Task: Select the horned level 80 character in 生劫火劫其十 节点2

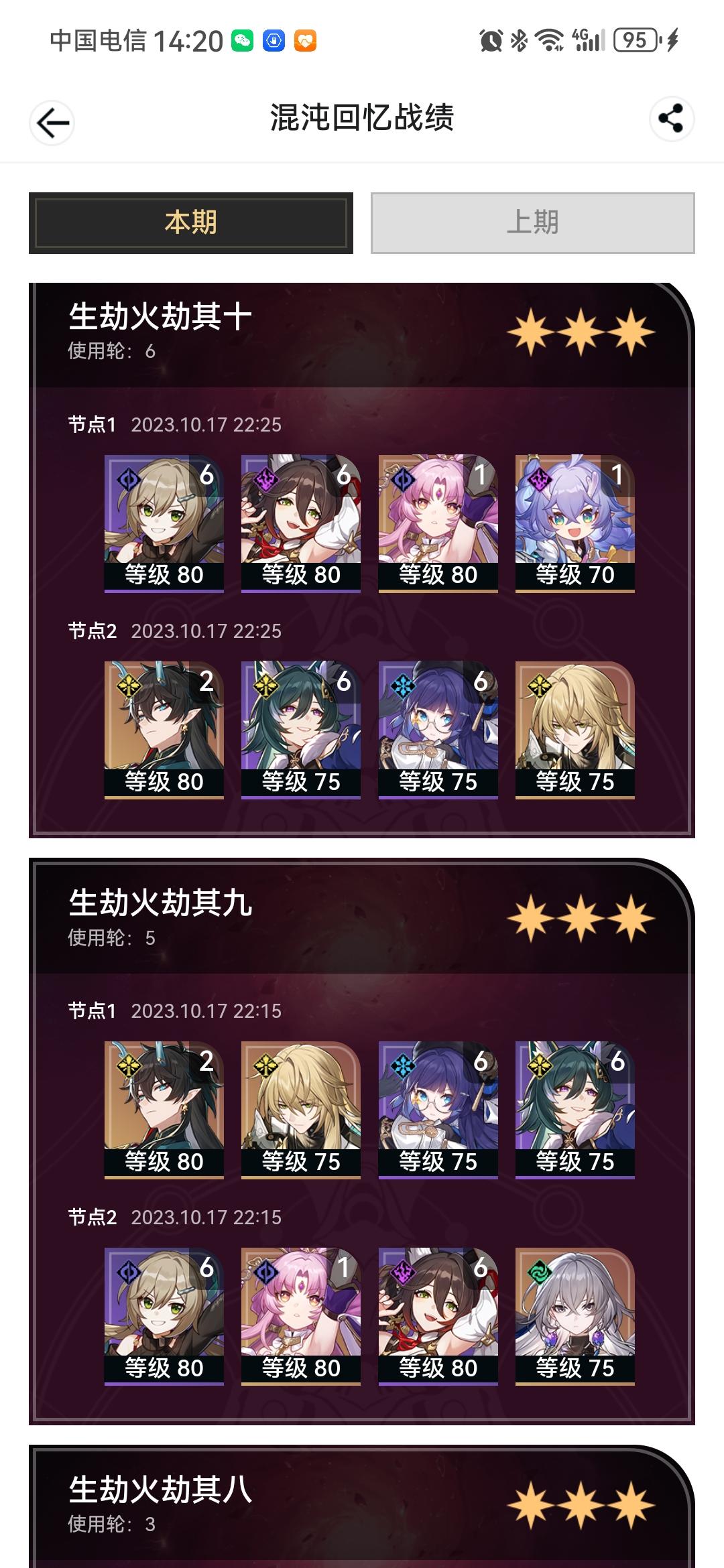Action: click(164, 730)
